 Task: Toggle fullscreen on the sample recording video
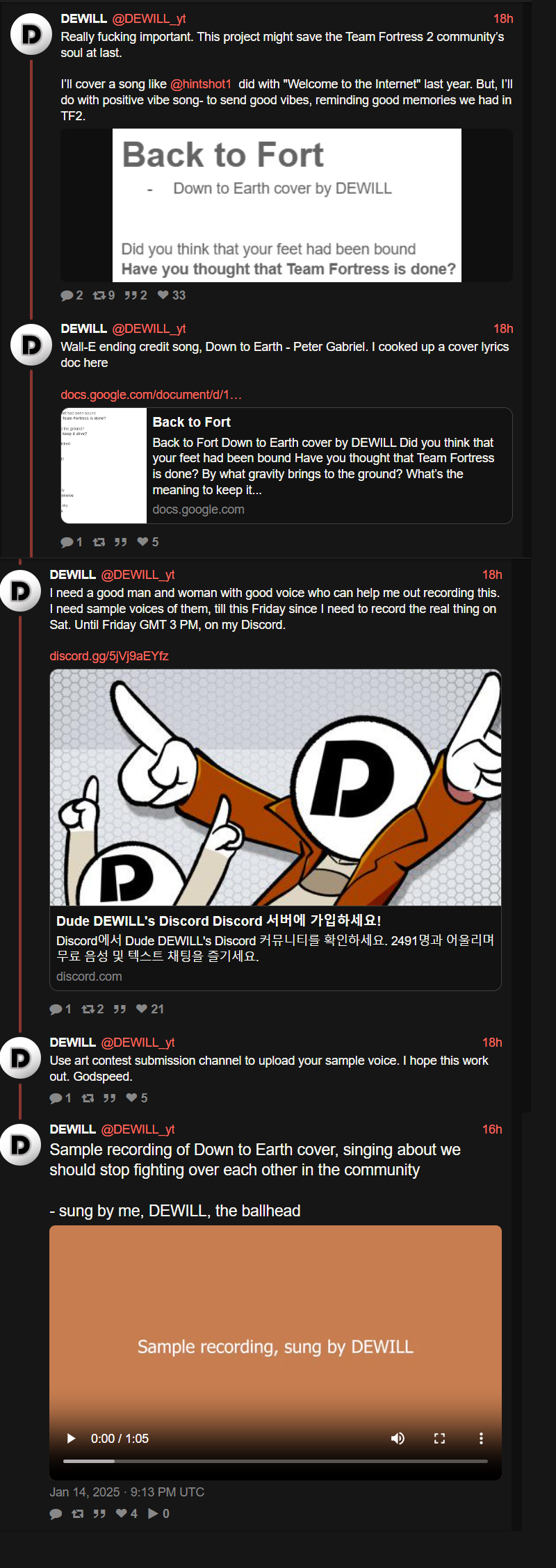pos(439,1438)
